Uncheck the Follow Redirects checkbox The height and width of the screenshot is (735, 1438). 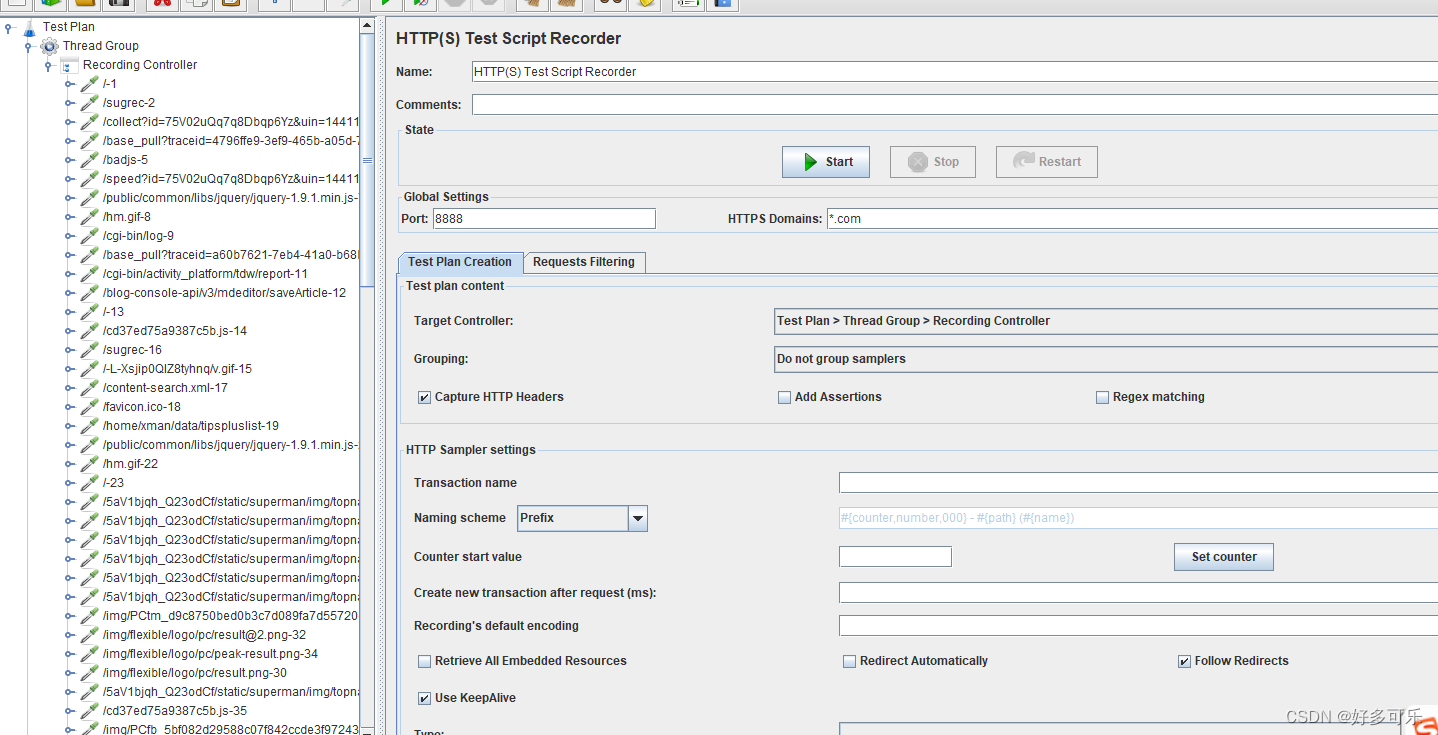pyautogui.click(x=1184, y=661)
